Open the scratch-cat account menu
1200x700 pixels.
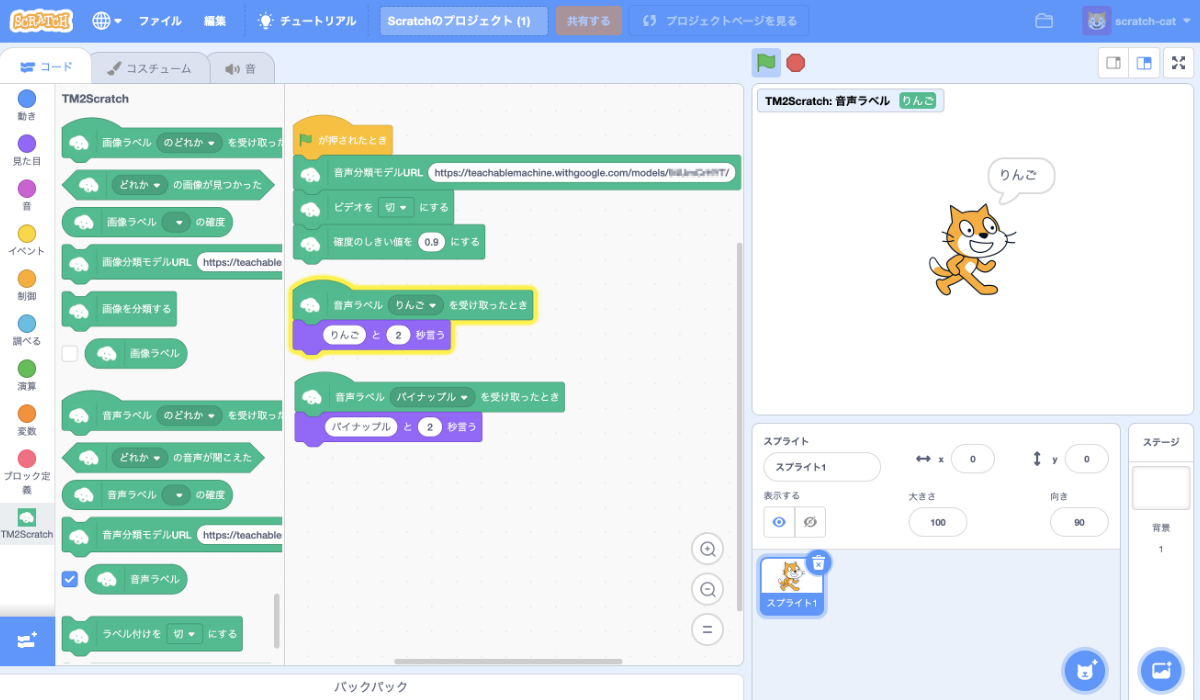pyautogui.click(x=1135, y=21)
